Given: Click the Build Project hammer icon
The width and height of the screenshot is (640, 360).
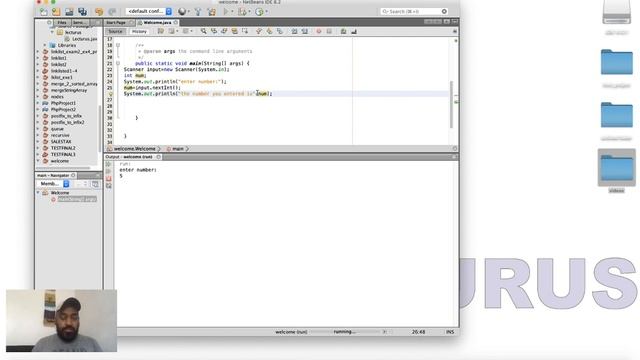Looking at the screenshot, I should (x=198, y=11).
